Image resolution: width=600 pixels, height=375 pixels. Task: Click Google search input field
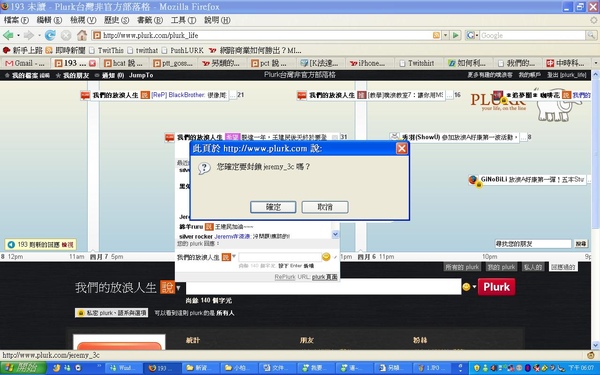coord(532,35)
